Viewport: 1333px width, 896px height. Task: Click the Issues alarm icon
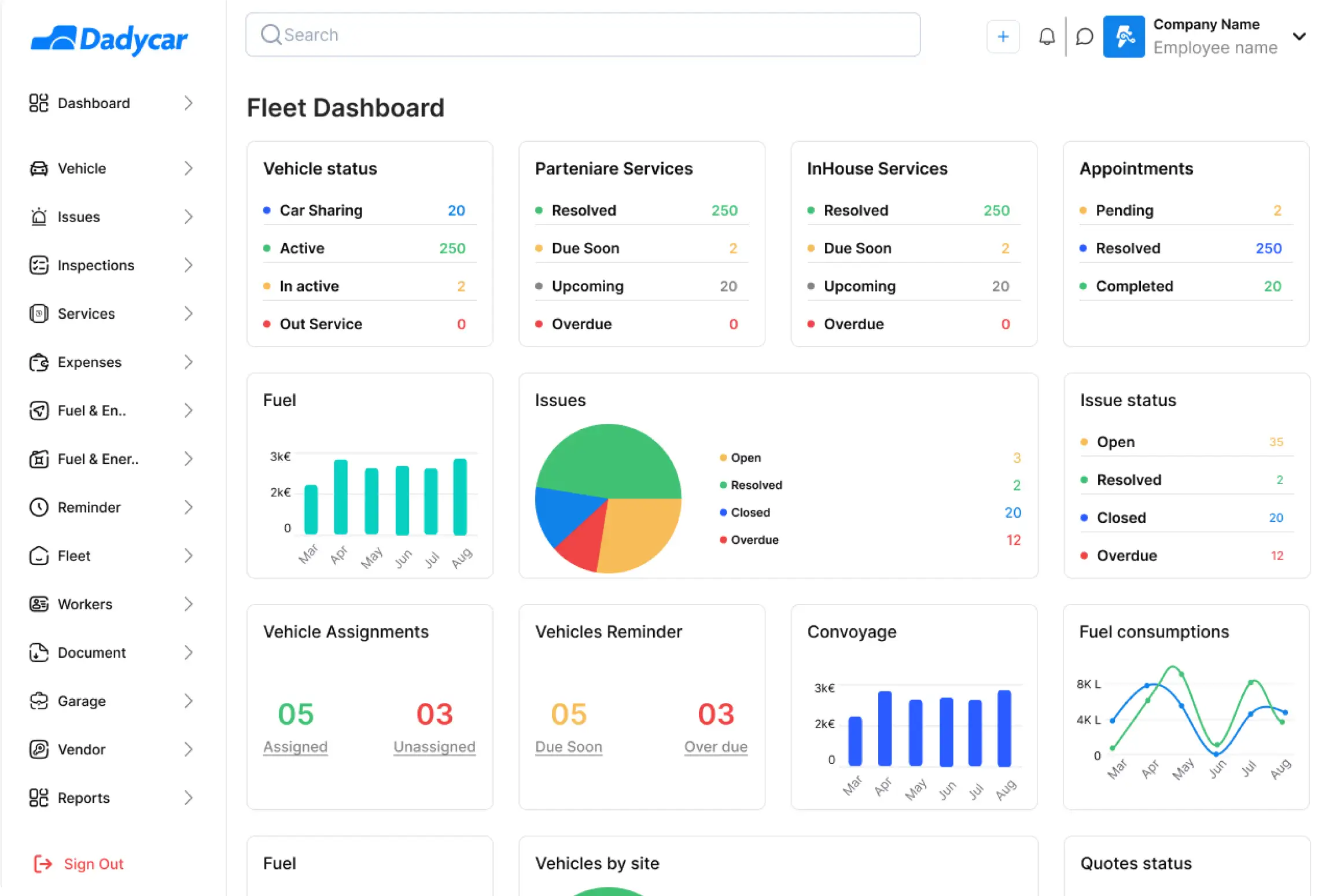tap(39, 217)
